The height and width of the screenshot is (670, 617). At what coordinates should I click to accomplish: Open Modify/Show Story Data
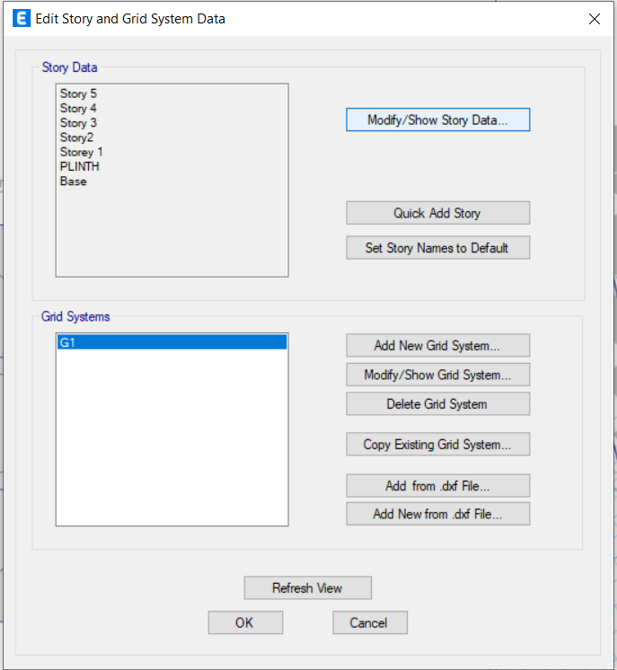438,120
